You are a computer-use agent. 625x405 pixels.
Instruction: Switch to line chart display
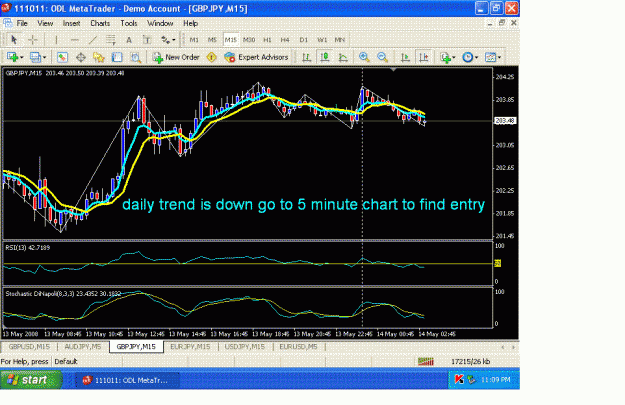pyautogui.click(x=343, y=57)
